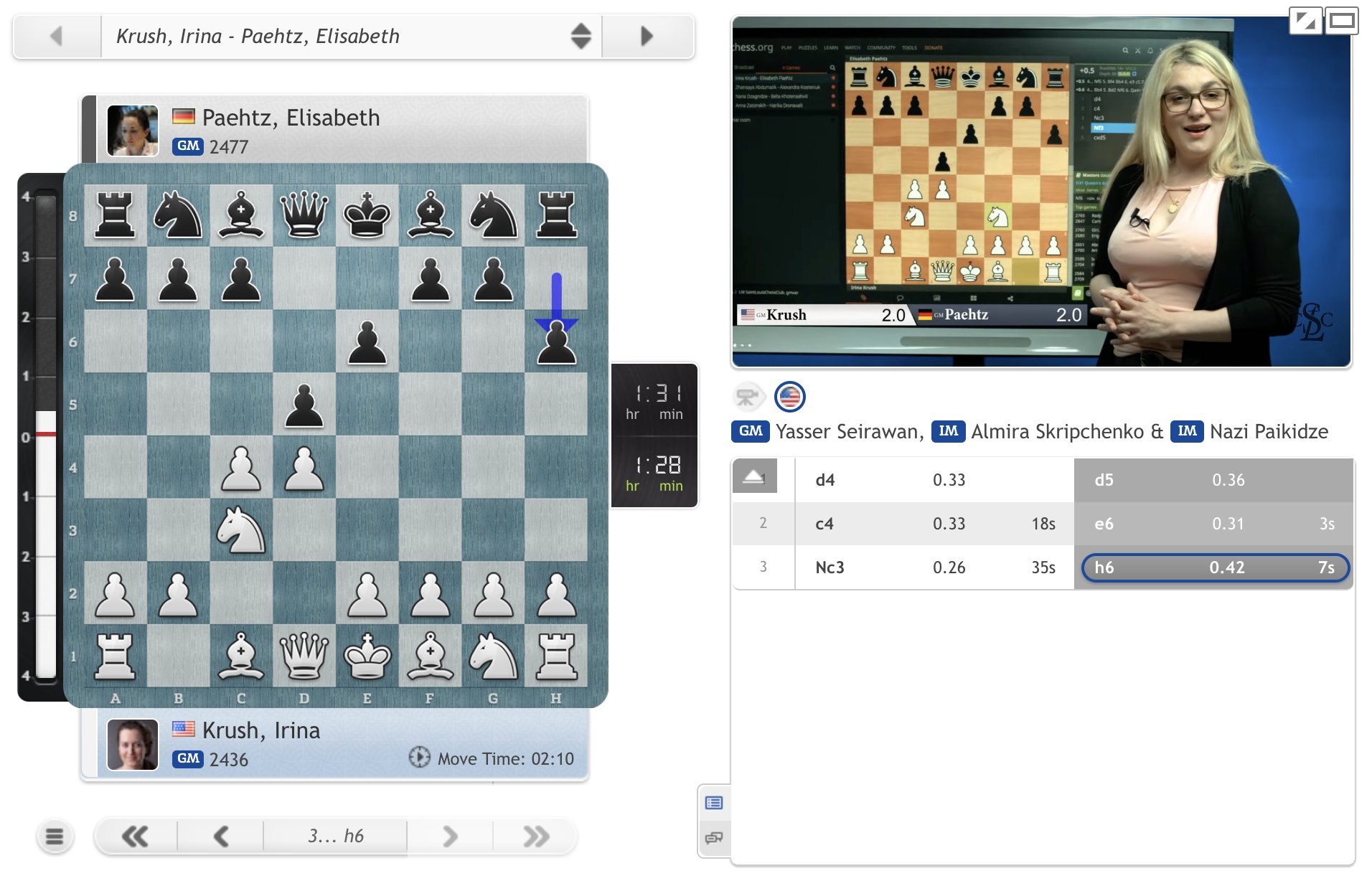Image resolution: width=1372 pixels, height=881 pixels.
Task: Open the hamburger menu below the board
Action: click(x=55, y=836)
